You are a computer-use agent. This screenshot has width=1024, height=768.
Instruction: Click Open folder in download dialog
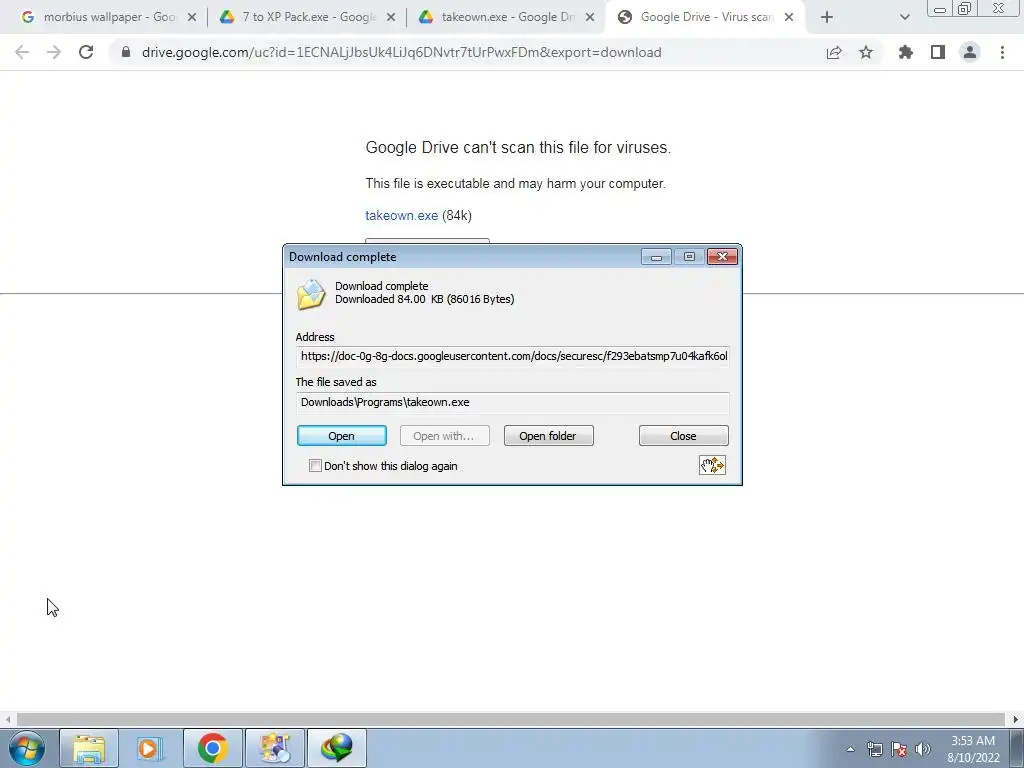[549, 436]
